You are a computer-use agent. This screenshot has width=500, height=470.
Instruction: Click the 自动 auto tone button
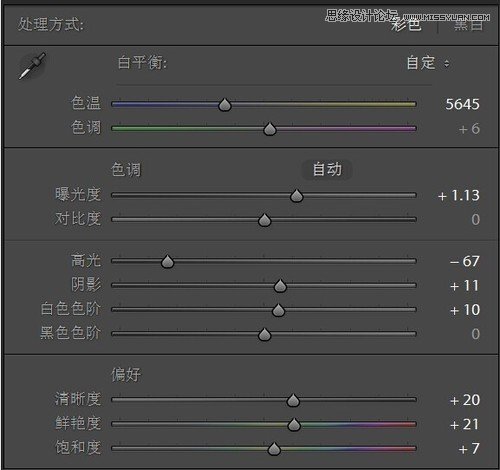[x=327, y=169]
